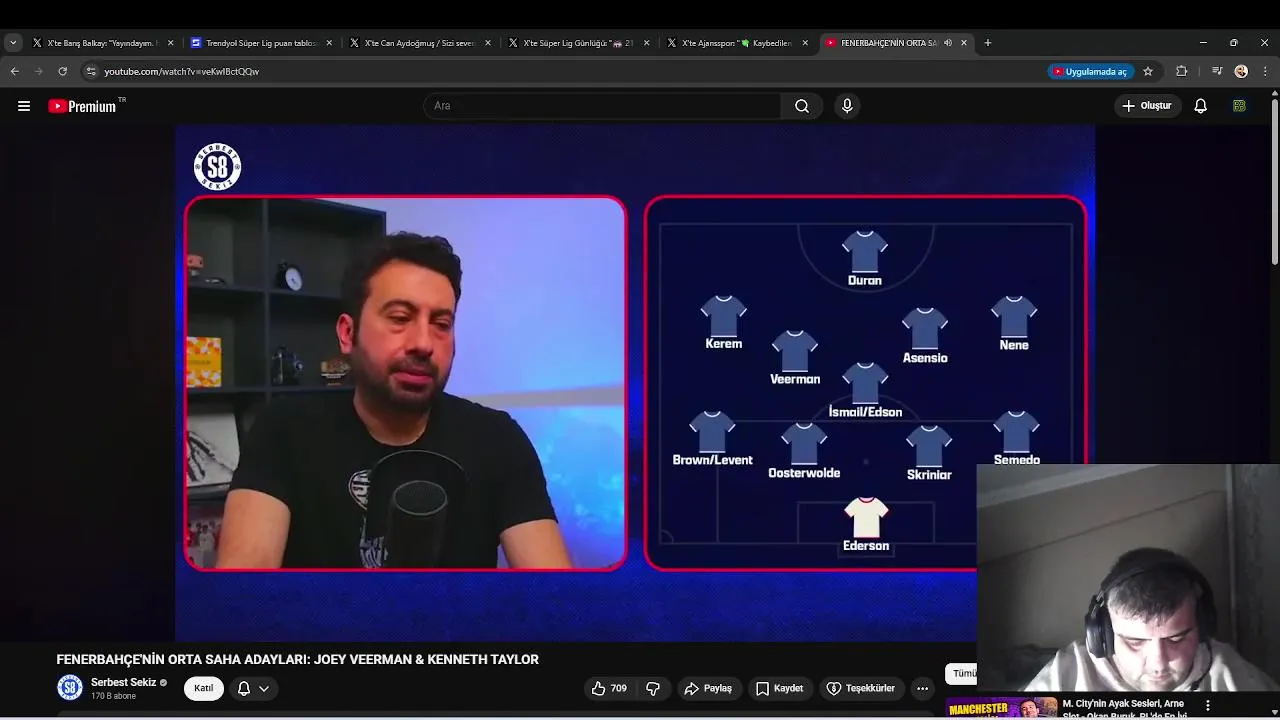1280x720 pixels.
Task: Close the X'te Barış Balkay tab
Action: [x=170, y=43]
